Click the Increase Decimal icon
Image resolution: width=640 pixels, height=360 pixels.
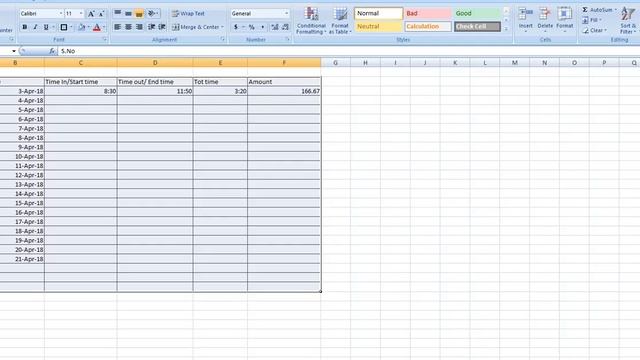pos(275,27)
